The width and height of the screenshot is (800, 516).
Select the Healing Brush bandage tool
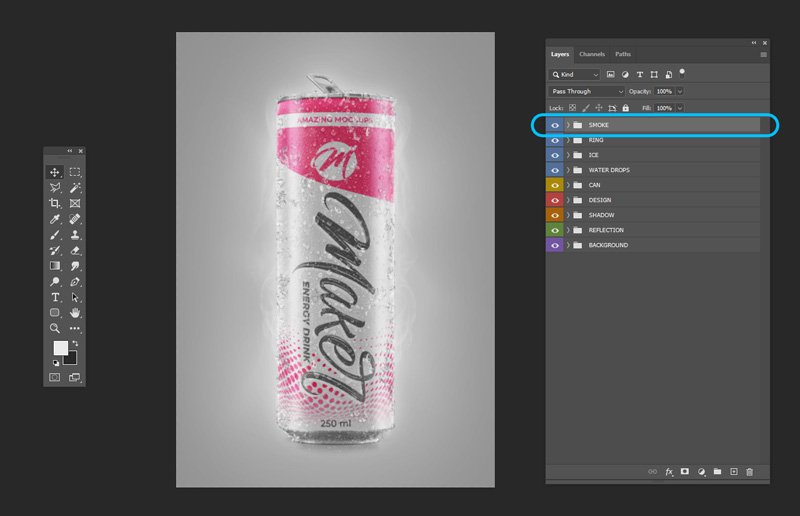coord(75,219)
